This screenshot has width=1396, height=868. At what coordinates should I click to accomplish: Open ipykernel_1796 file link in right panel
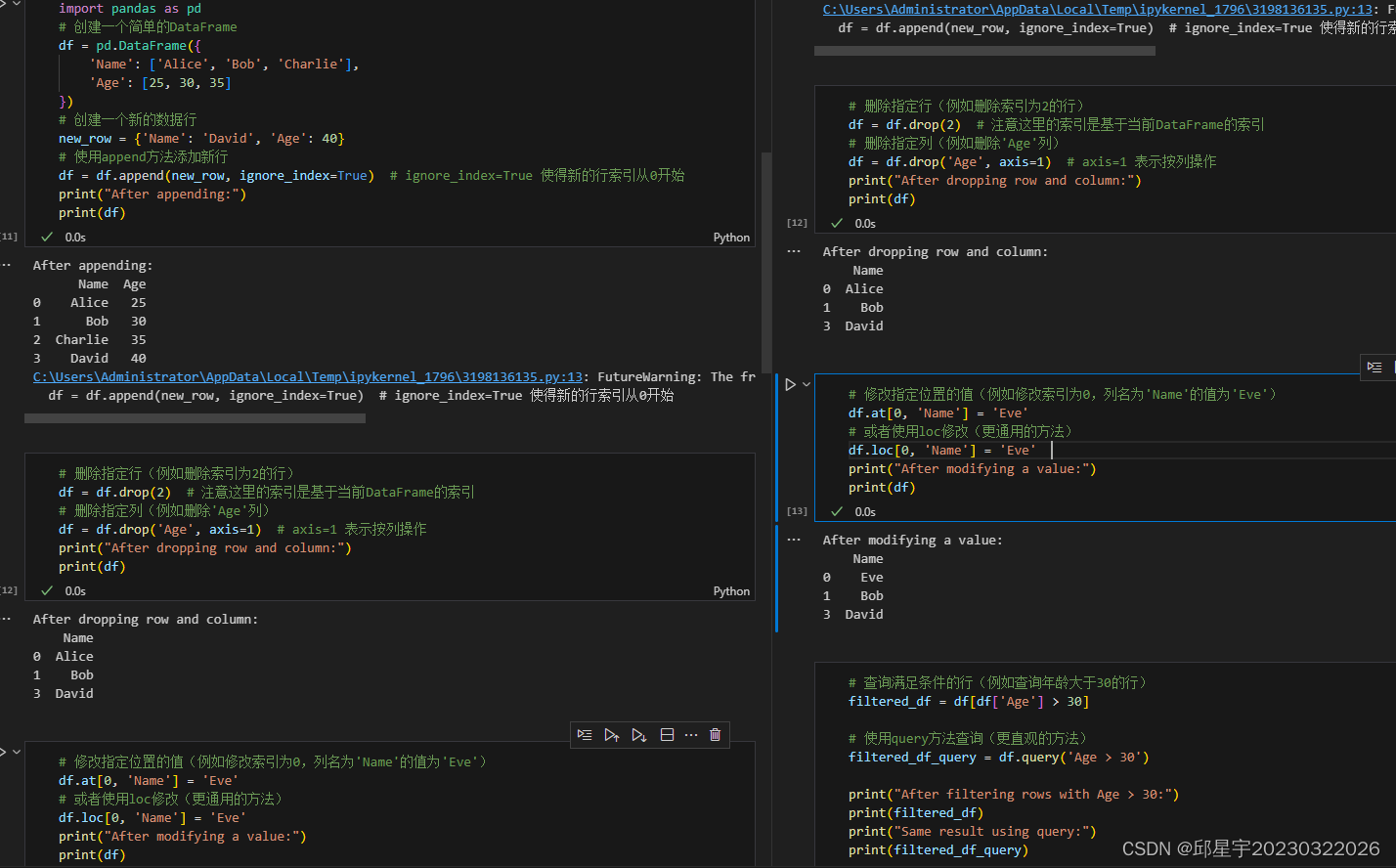1098,10
